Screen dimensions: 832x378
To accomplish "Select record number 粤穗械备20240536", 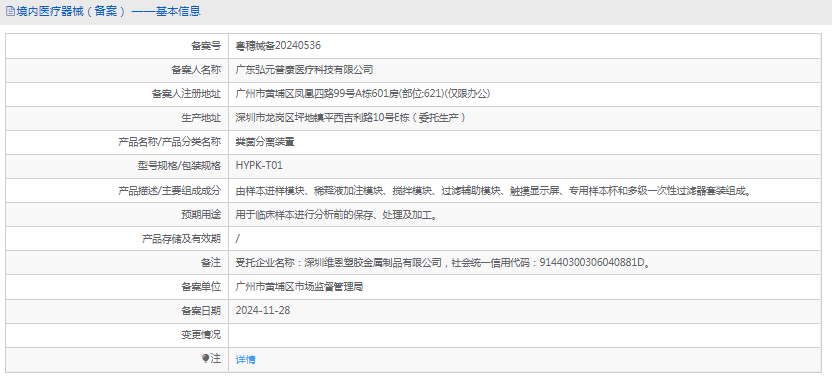I will (278, 46).
